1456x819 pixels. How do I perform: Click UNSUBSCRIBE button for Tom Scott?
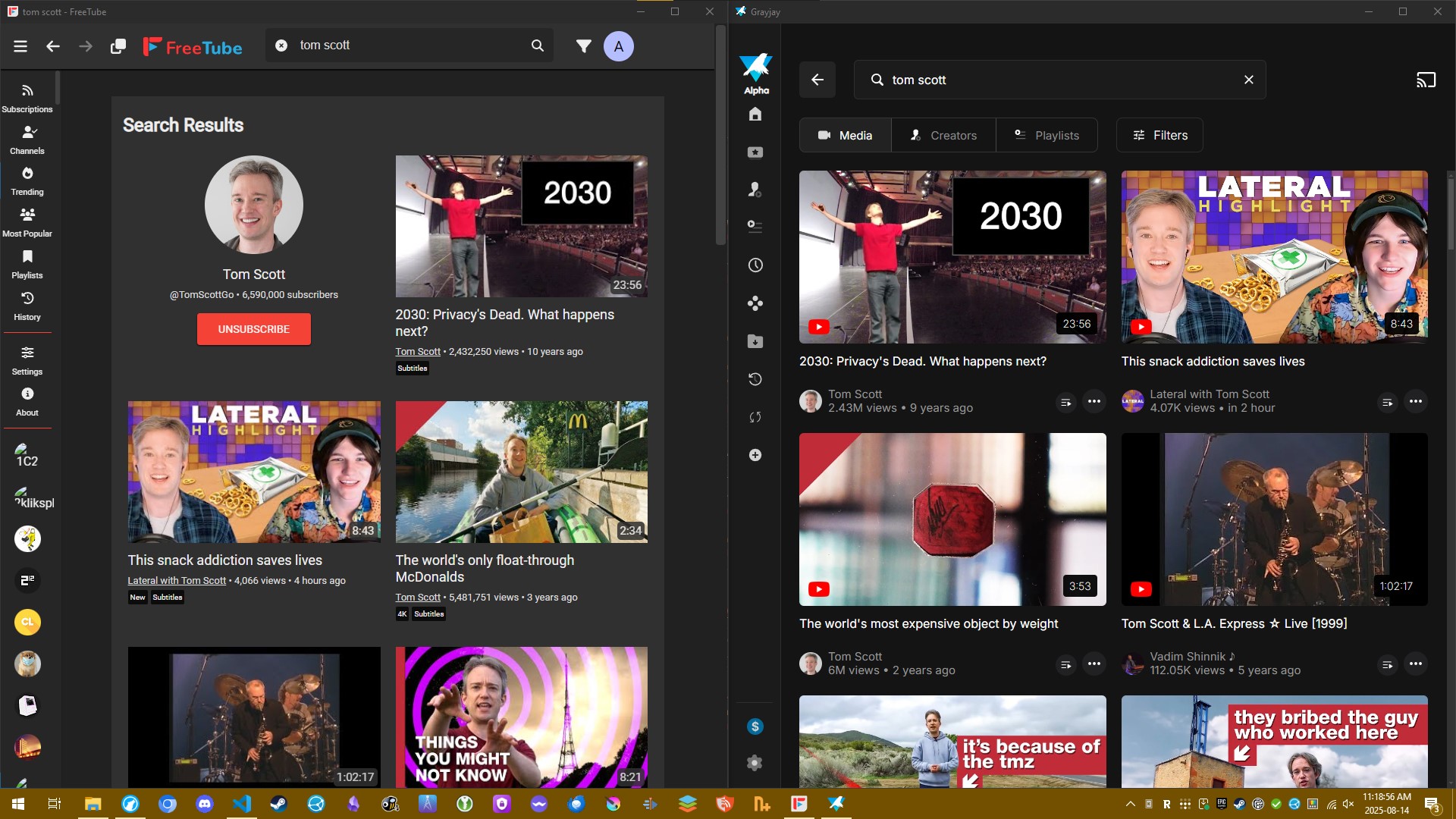(x=254, y=329)
